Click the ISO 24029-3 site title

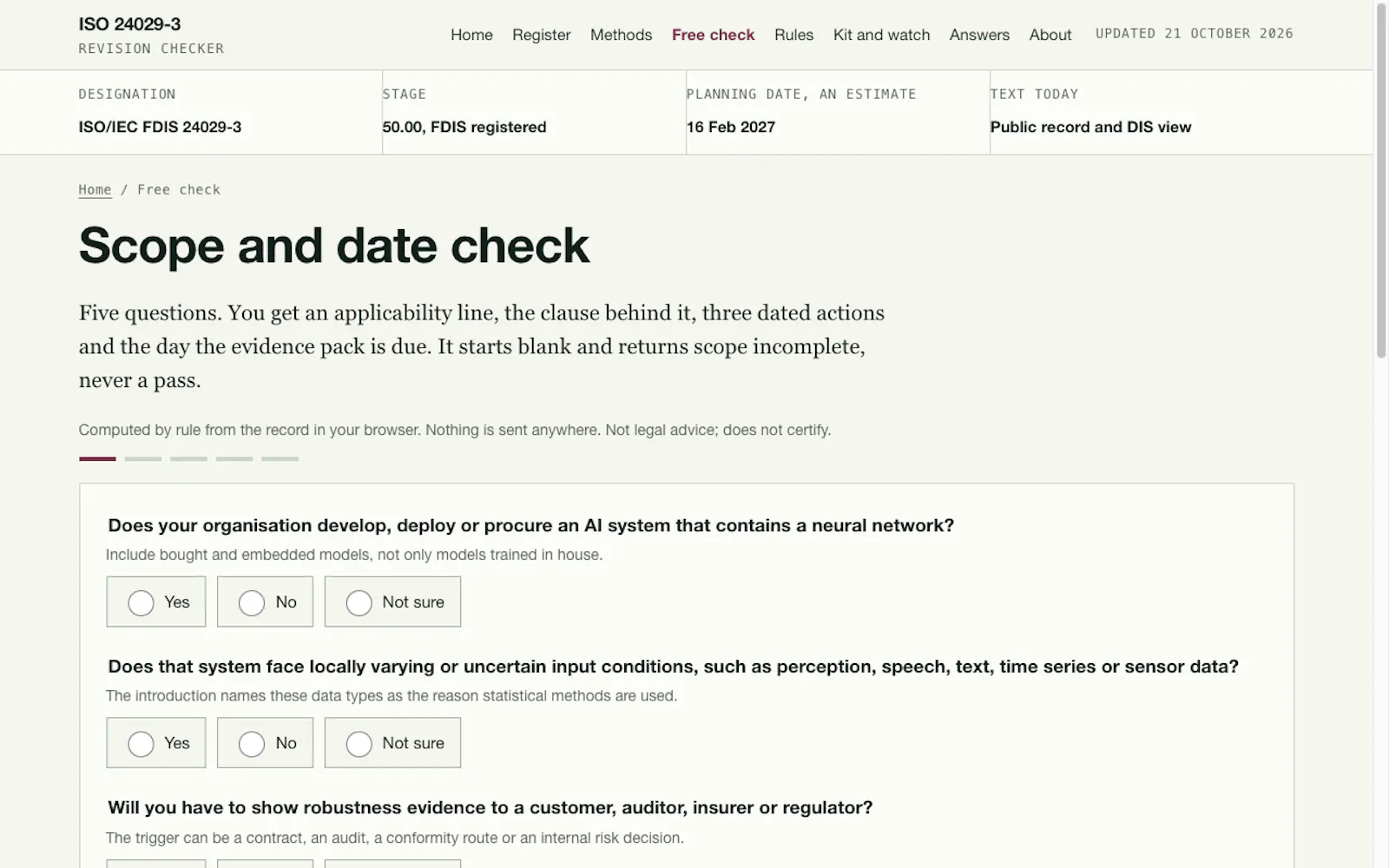pyautogui.click(x=129, y=24)
